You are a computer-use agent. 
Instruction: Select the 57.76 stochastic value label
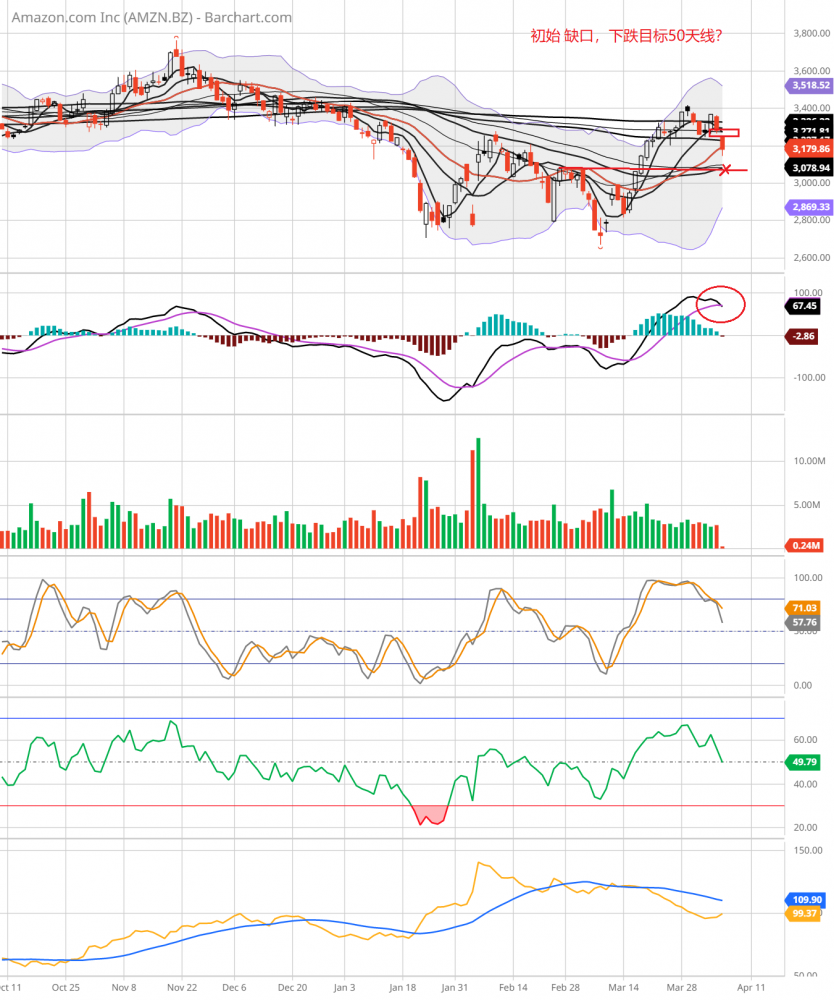click(x=804, y=622)
